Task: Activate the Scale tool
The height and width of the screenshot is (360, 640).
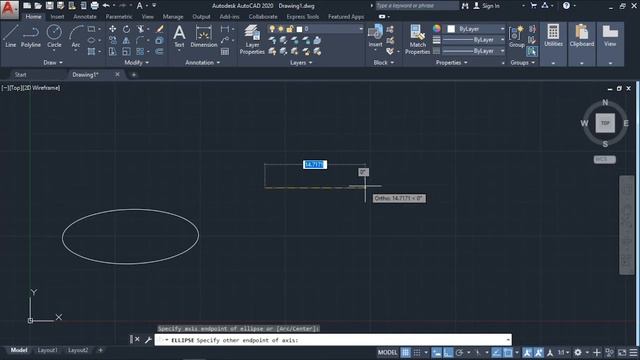Action: click(127, 51)
